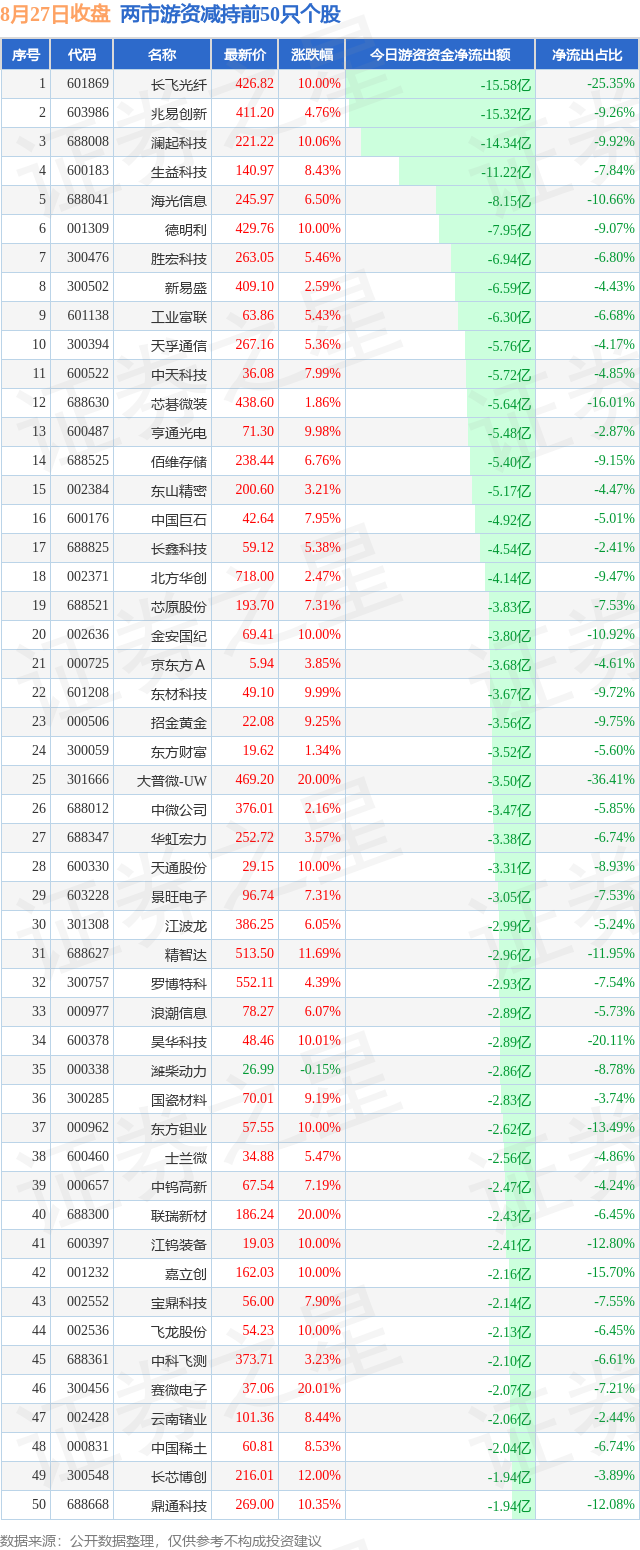Click the 最新价 column header
This screenshot has height=1550, width=640.
(245, 55)
